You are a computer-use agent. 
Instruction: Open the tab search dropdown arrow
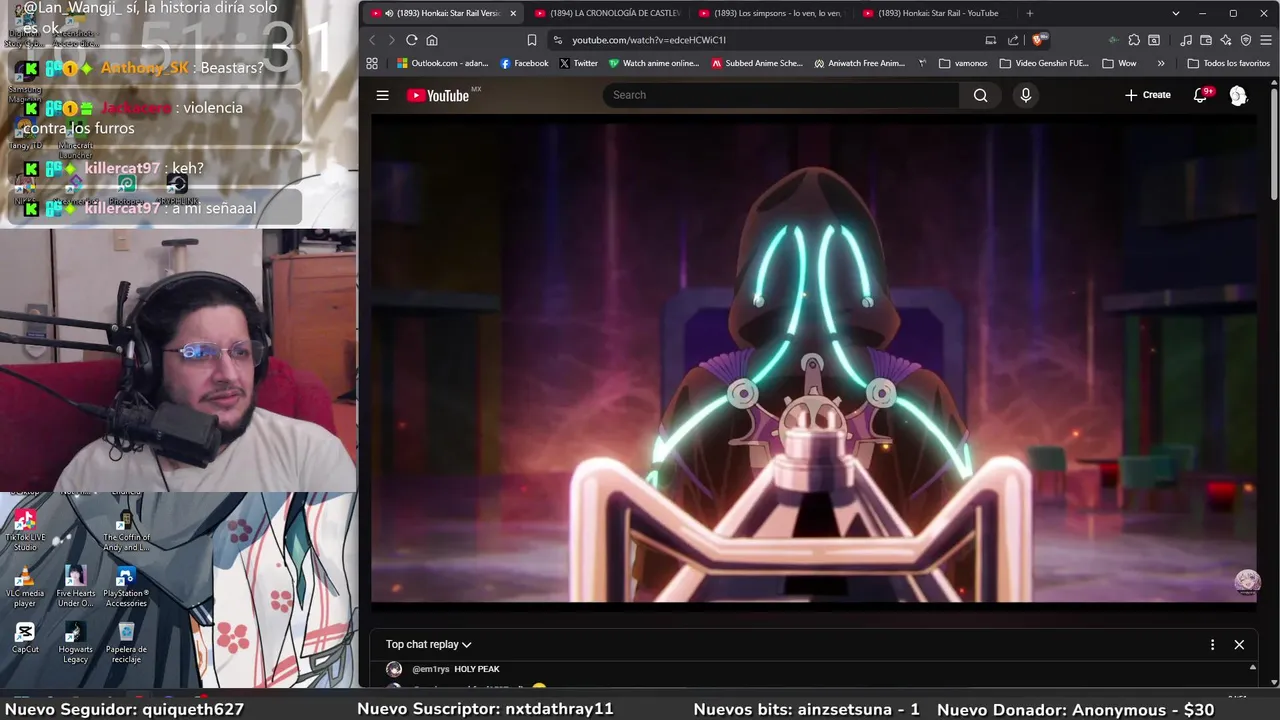[x=1176, y=13]
